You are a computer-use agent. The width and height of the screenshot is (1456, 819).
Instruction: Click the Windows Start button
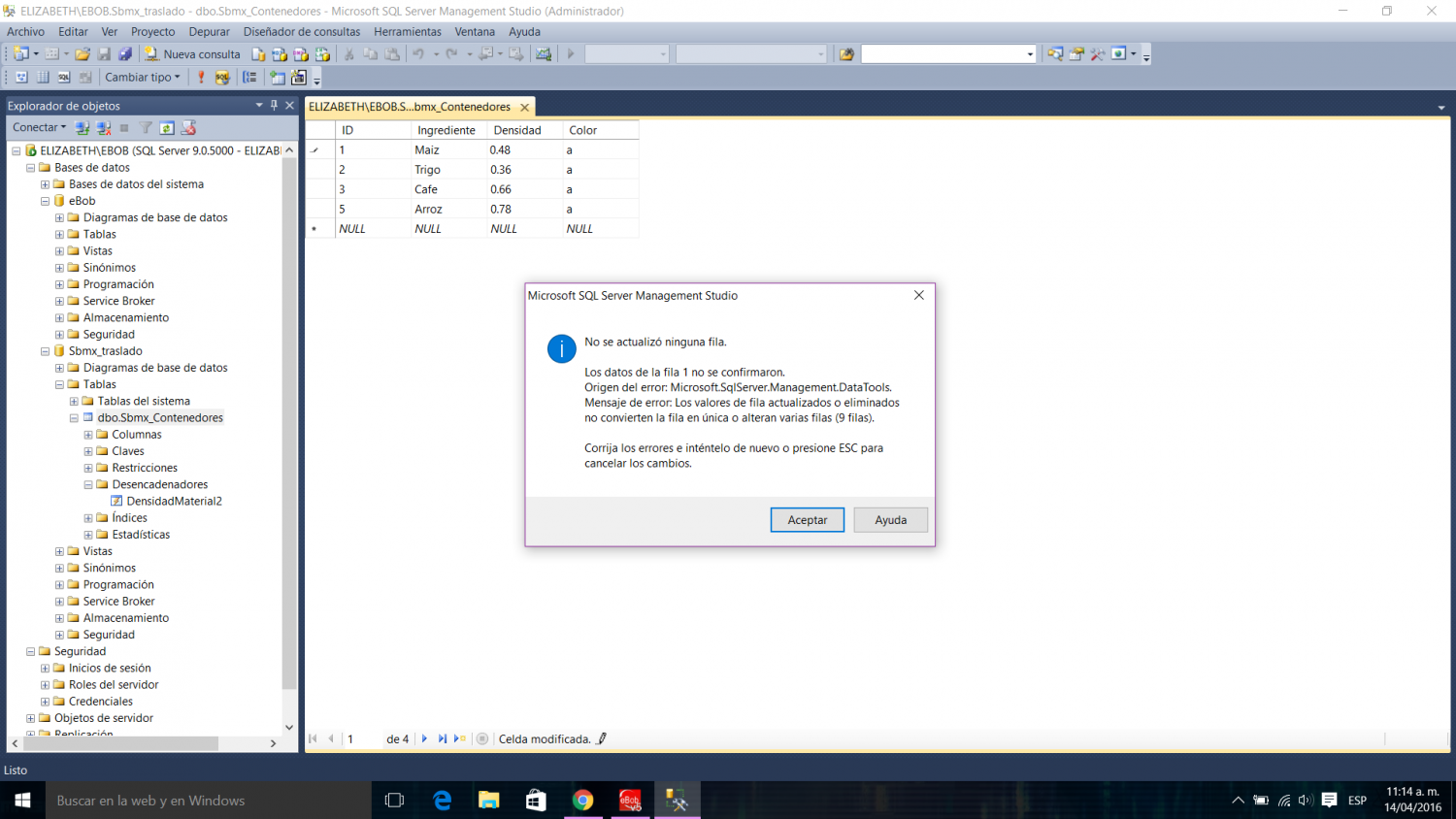click(22, 801)
